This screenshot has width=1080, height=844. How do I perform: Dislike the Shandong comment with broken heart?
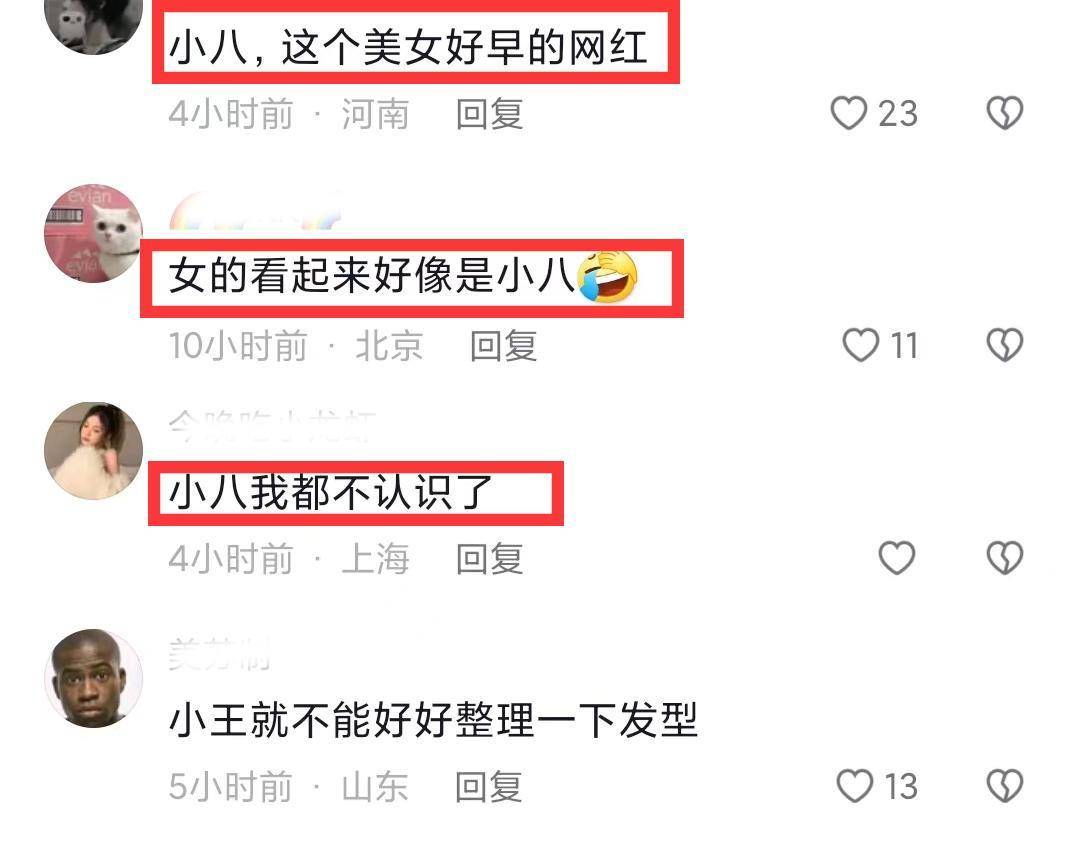coord(1005,786)
